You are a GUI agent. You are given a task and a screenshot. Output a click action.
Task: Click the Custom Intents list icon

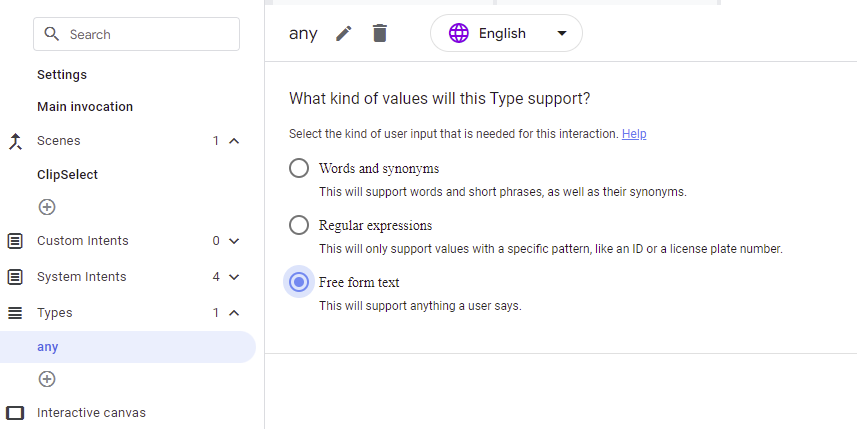coord(15,241)
